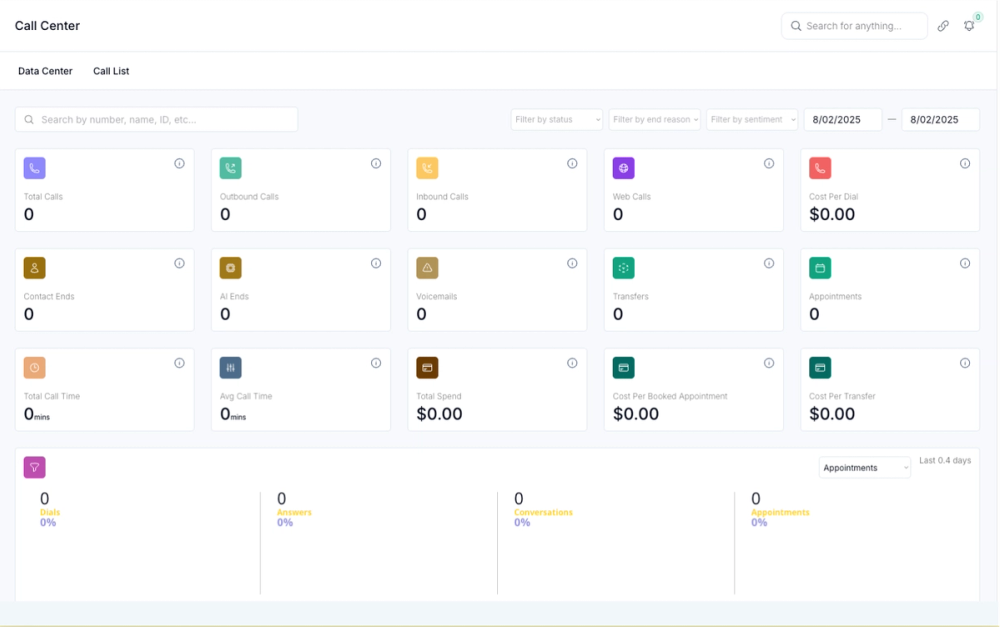The width and height of the screenshot is (1000, 627).
Task: Open the Filter by status dropdown
Action: tap(557, 119)
